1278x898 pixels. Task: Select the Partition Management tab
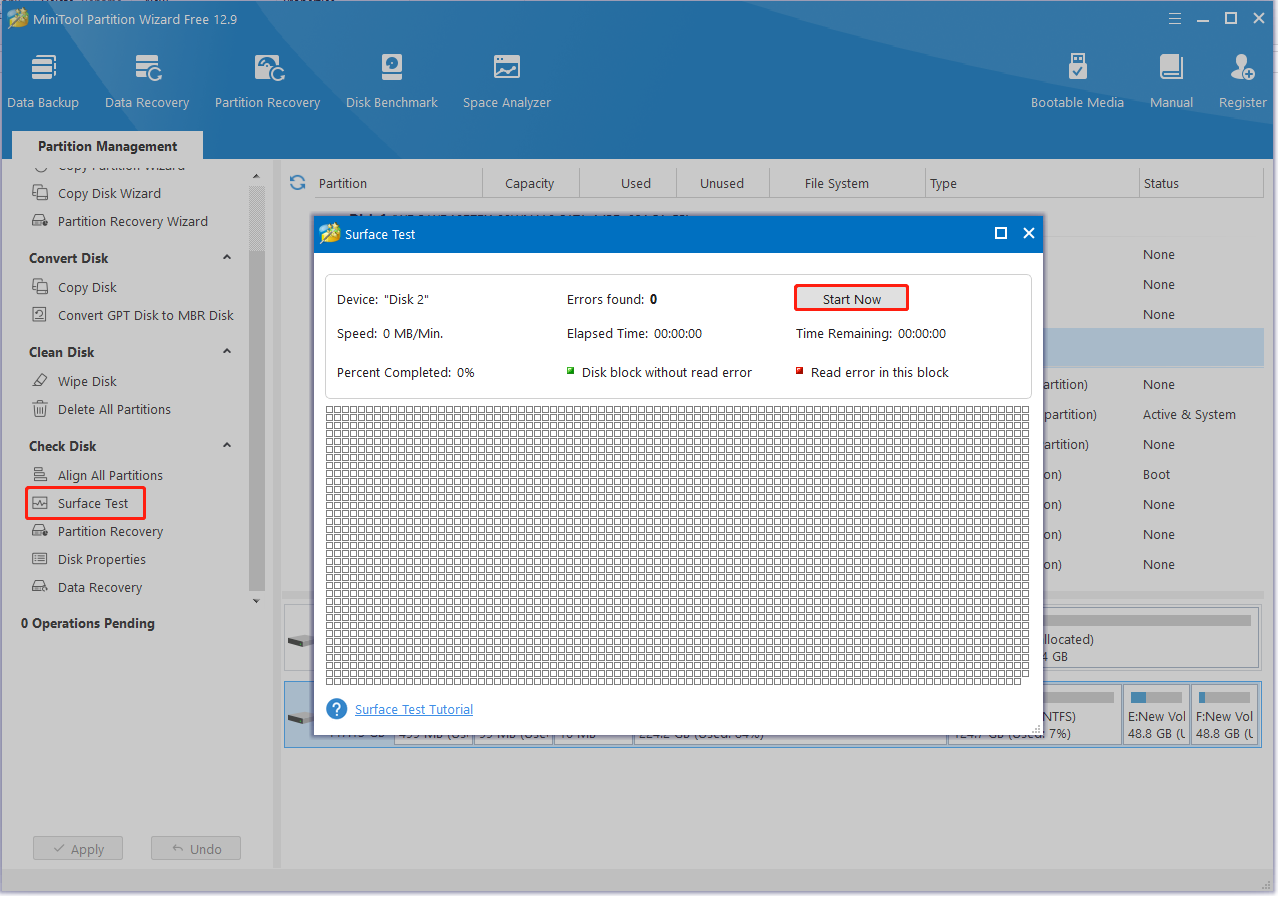click(108, 146)
